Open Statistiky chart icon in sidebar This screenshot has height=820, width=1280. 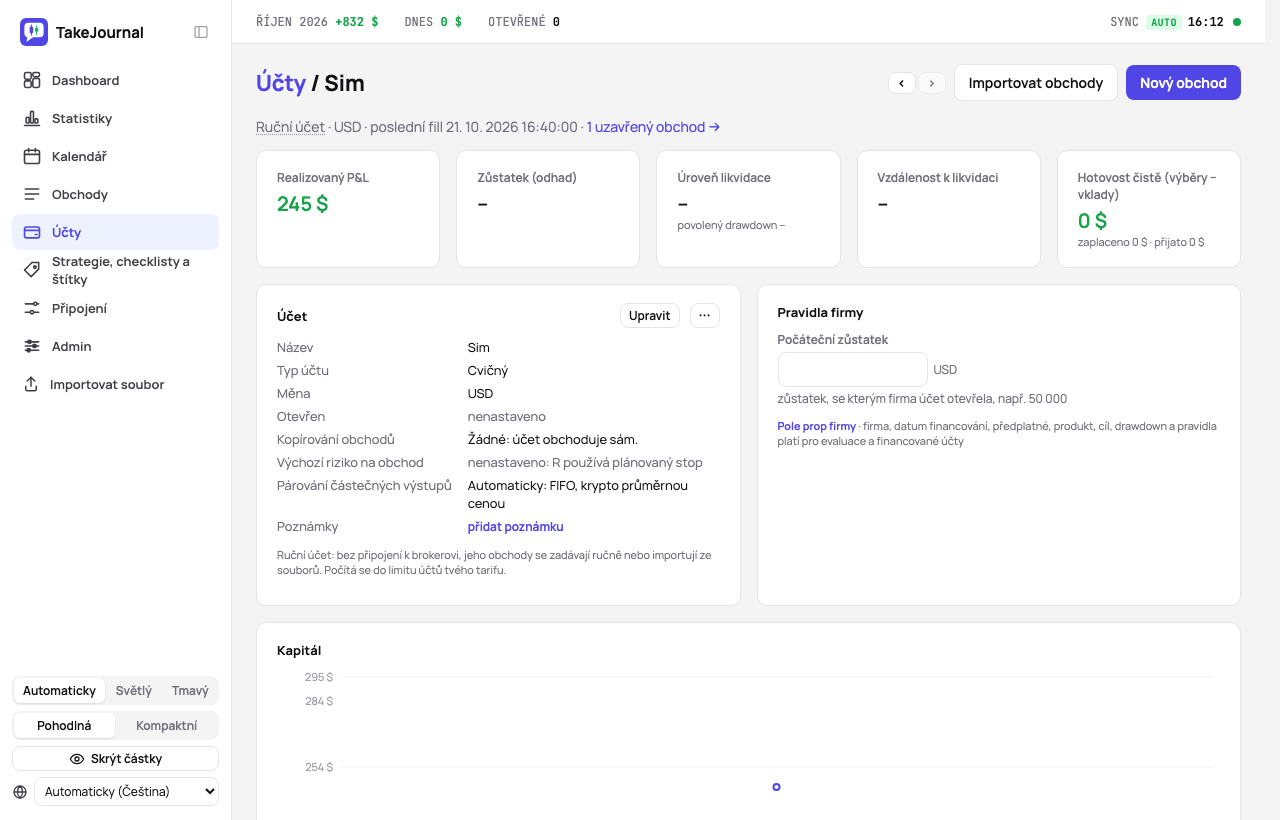coord(32,118)
